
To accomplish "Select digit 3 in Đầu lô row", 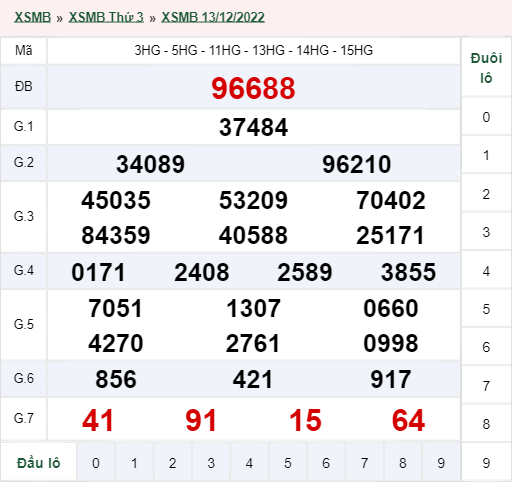I will [x=211, y=463].
